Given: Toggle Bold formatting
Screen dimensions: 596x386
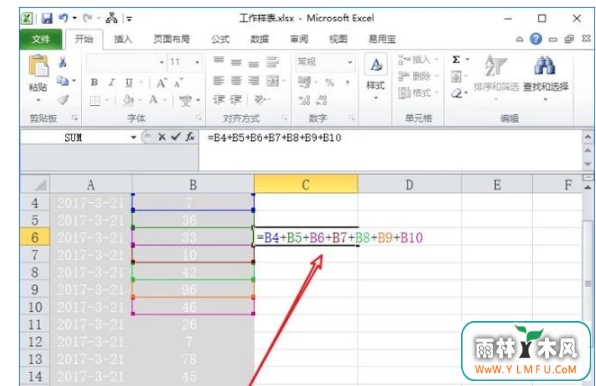Looking at the screenshot, I should click(94, 82).
